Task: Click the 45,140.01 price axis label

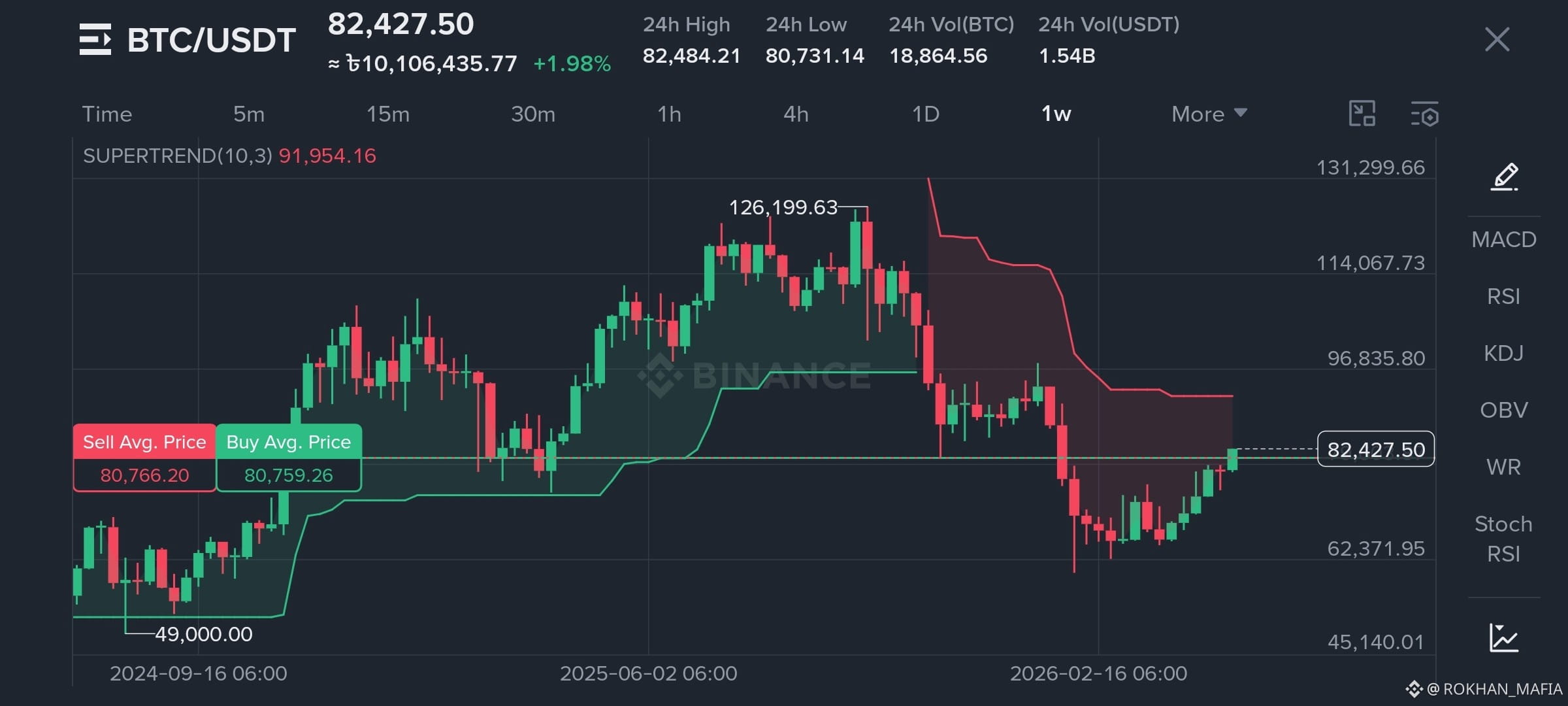Action: (x=1376, y=642)
